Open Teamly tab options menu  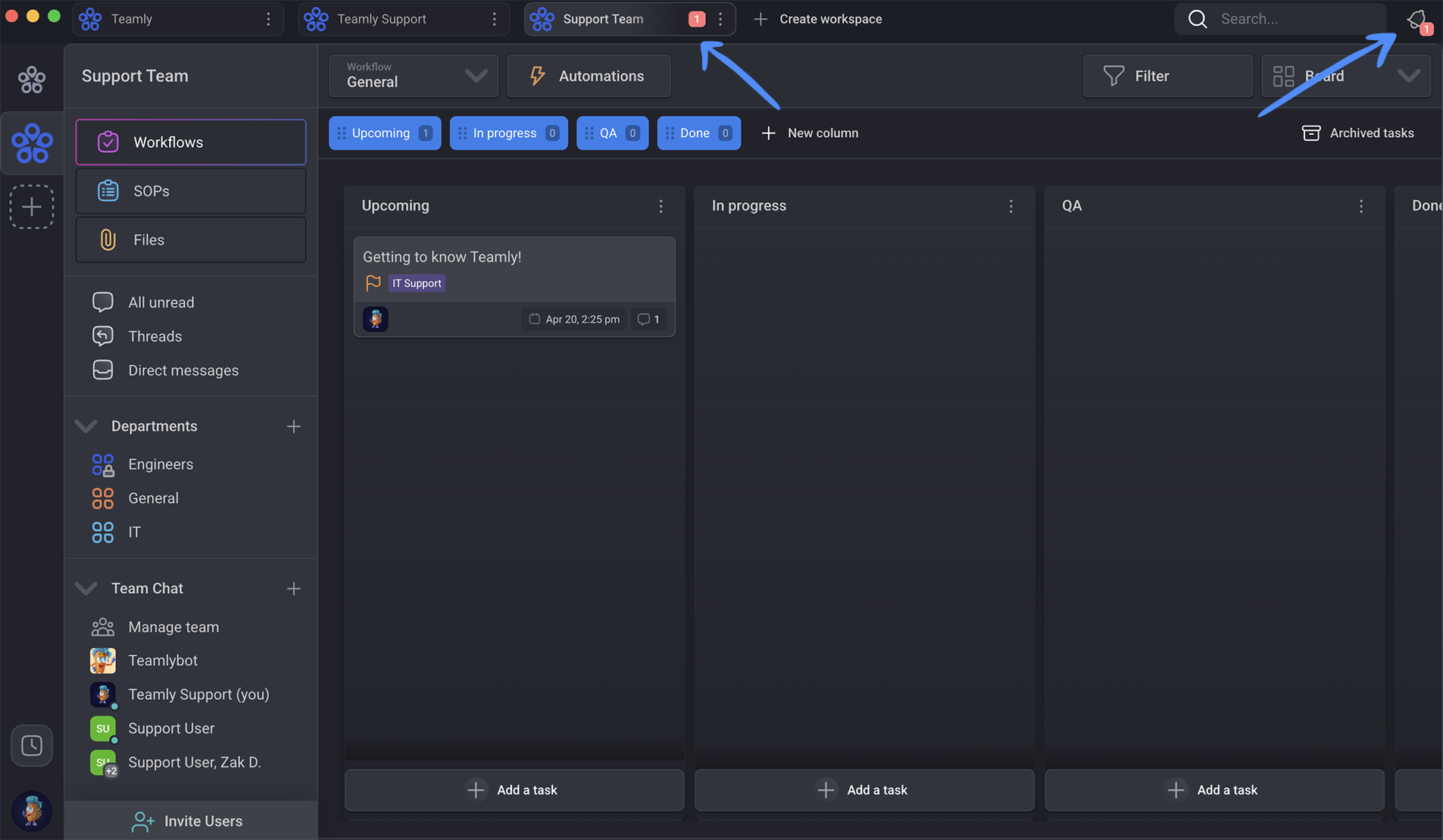[268, 19]
